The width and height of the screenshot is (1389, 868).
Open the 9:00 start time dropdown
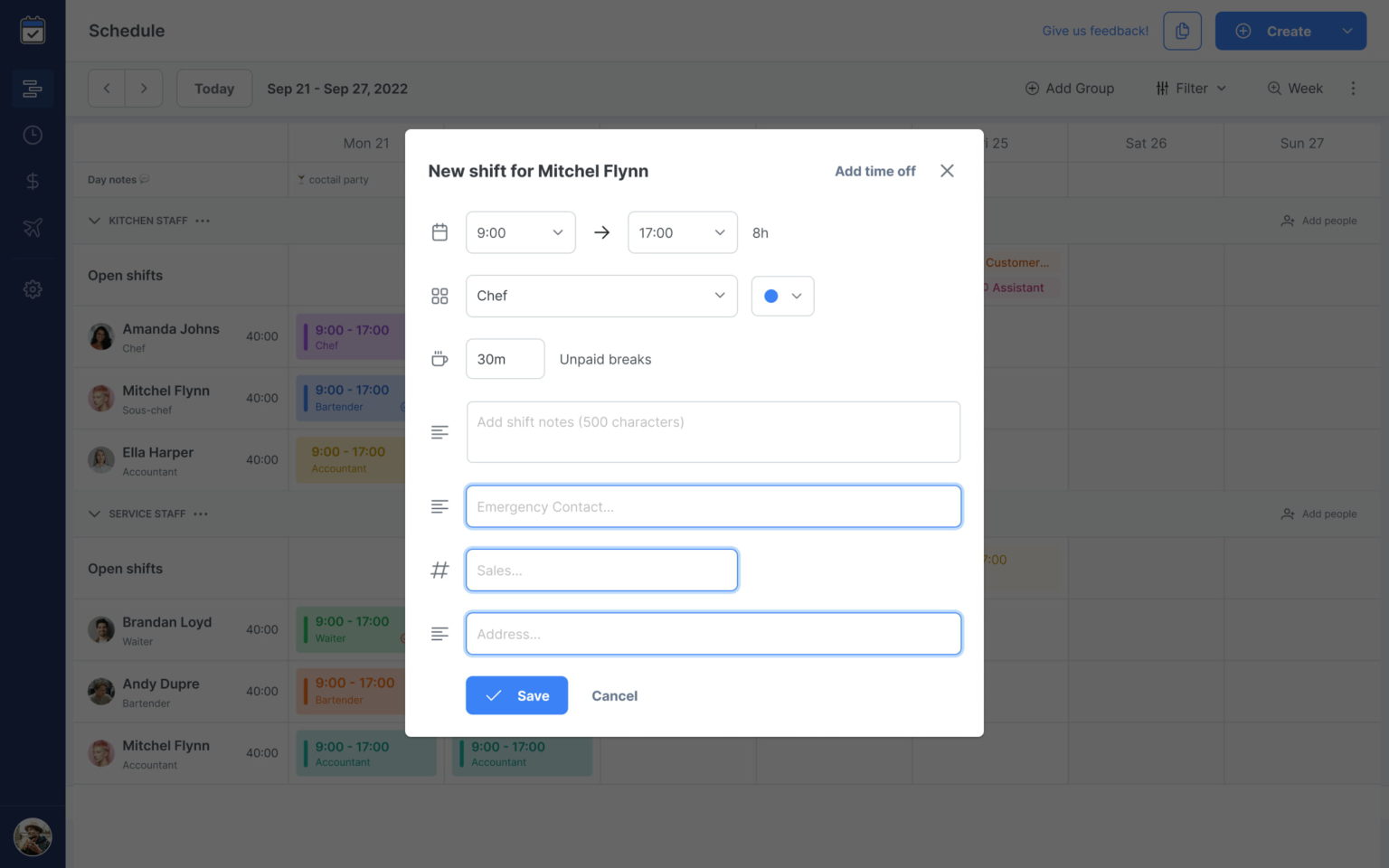pos(520,232)
